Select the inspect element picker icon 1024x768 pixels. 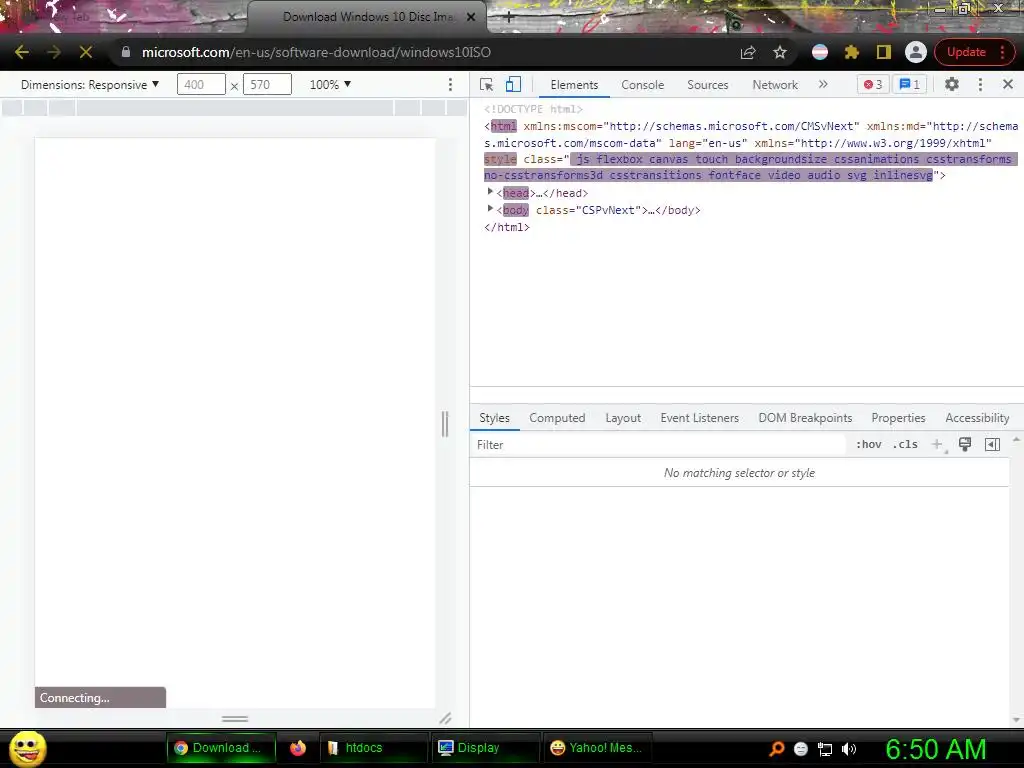tap(487, 85)
